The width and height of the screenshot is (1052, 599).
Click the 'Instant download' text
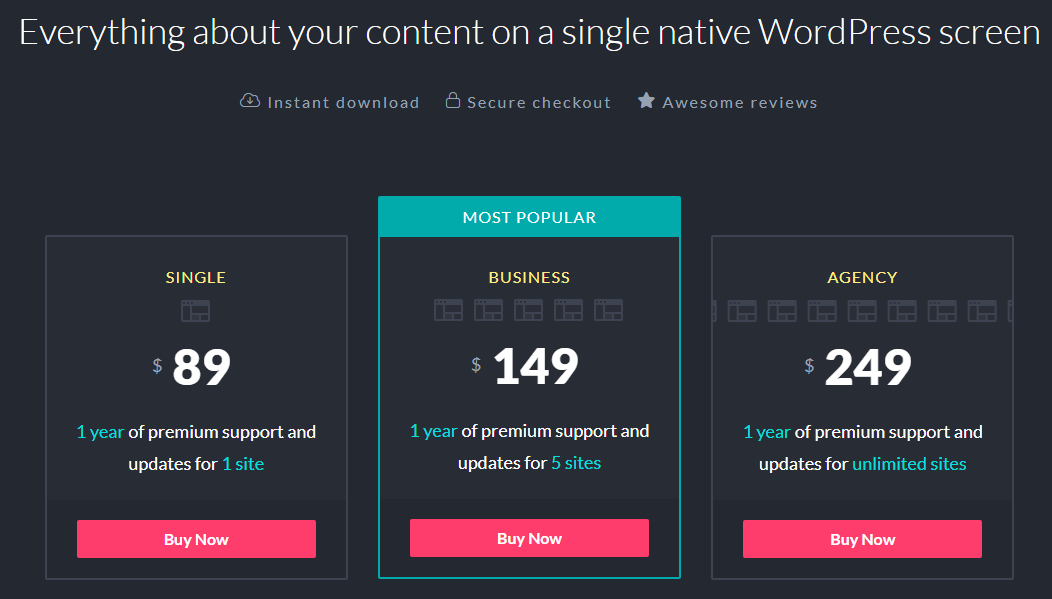344,103
